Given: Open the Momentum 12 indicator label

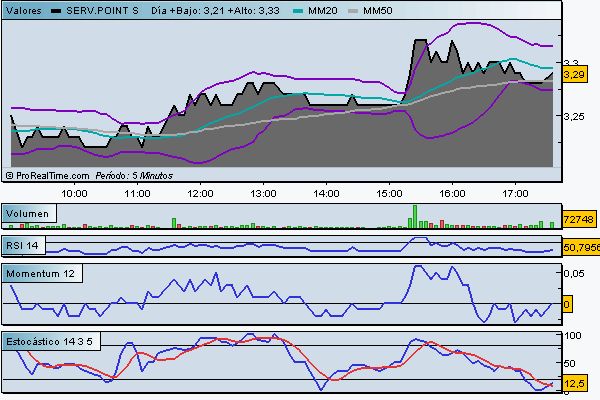Looking at the screenshot, I should [40, 273].
